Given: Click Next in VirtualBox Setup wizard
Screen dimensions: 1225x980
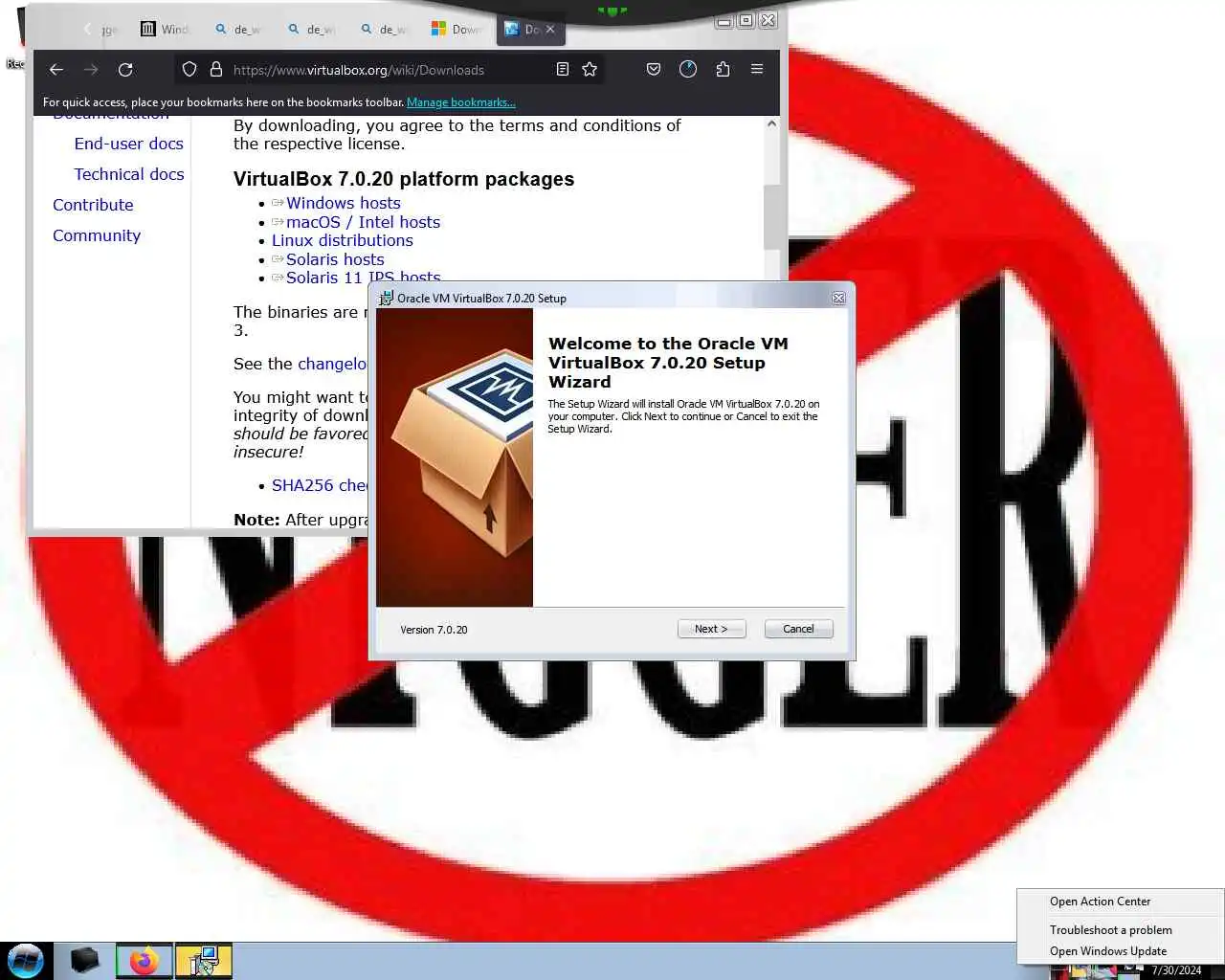Looking at the screenshot, I should coord(711,629).
